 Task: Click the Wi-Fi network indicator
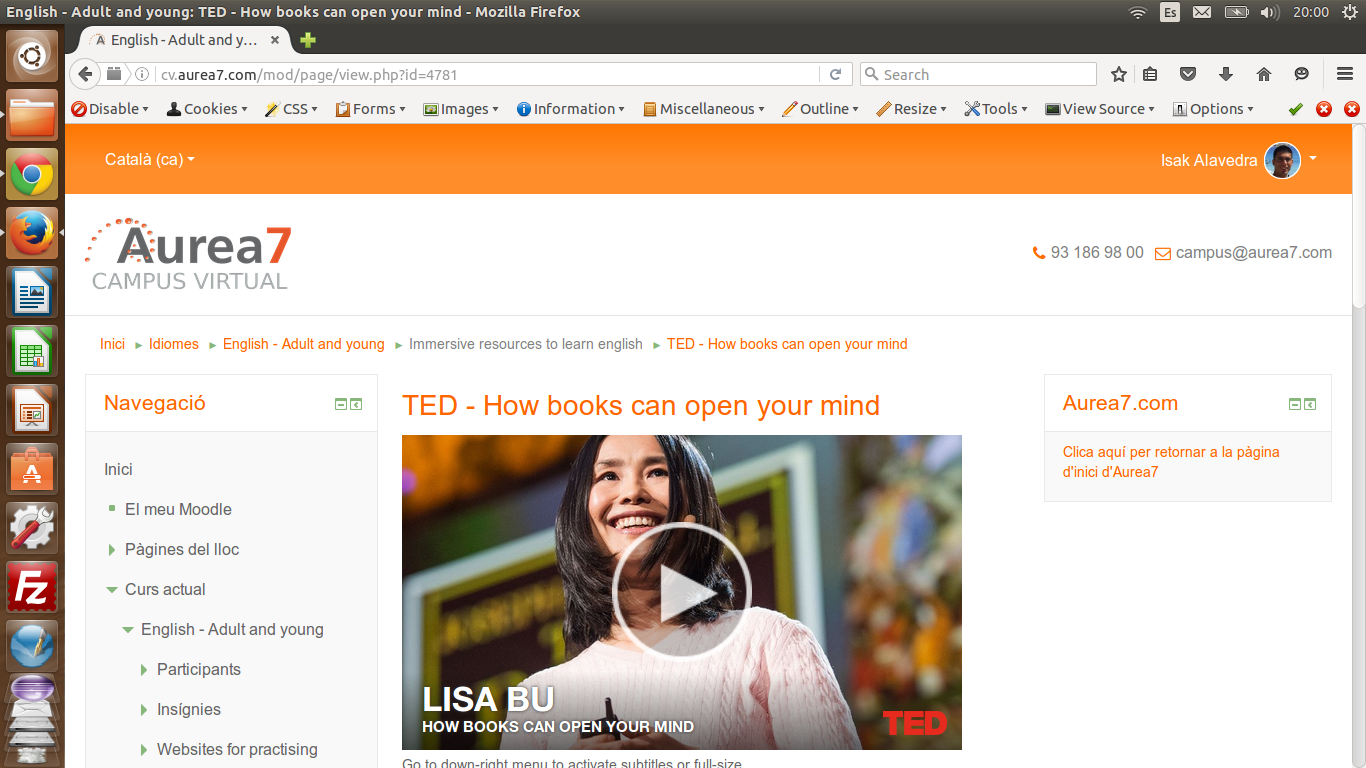coord(1137,12)
